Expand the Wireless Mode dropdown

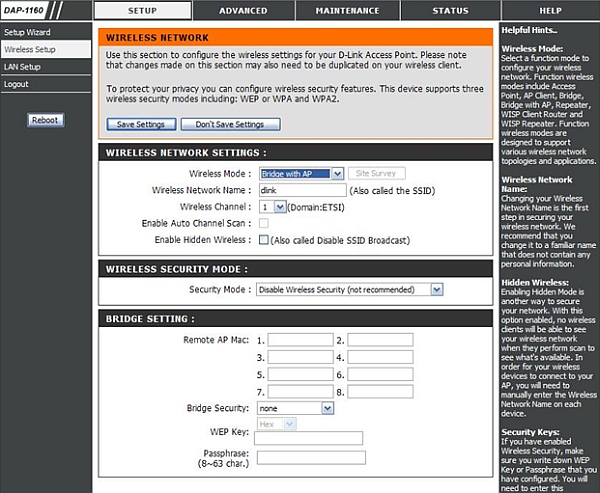301,173
